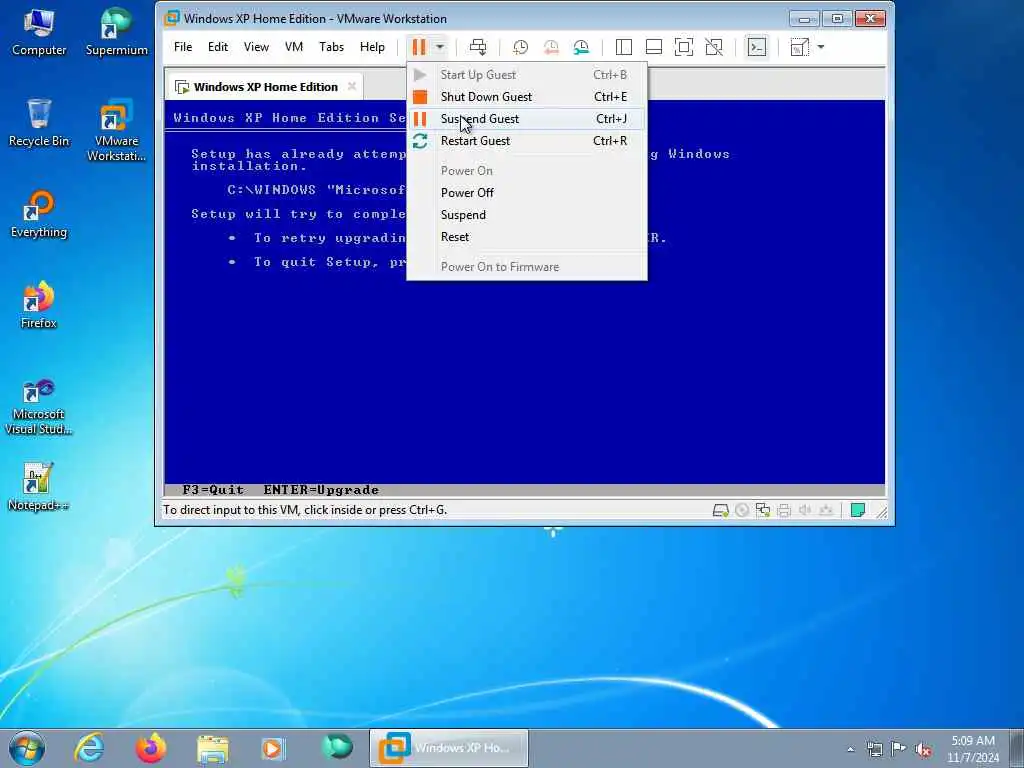1024x768 pixels.
Task: Click the stretch guest display icon
Action: click(800, 47)
